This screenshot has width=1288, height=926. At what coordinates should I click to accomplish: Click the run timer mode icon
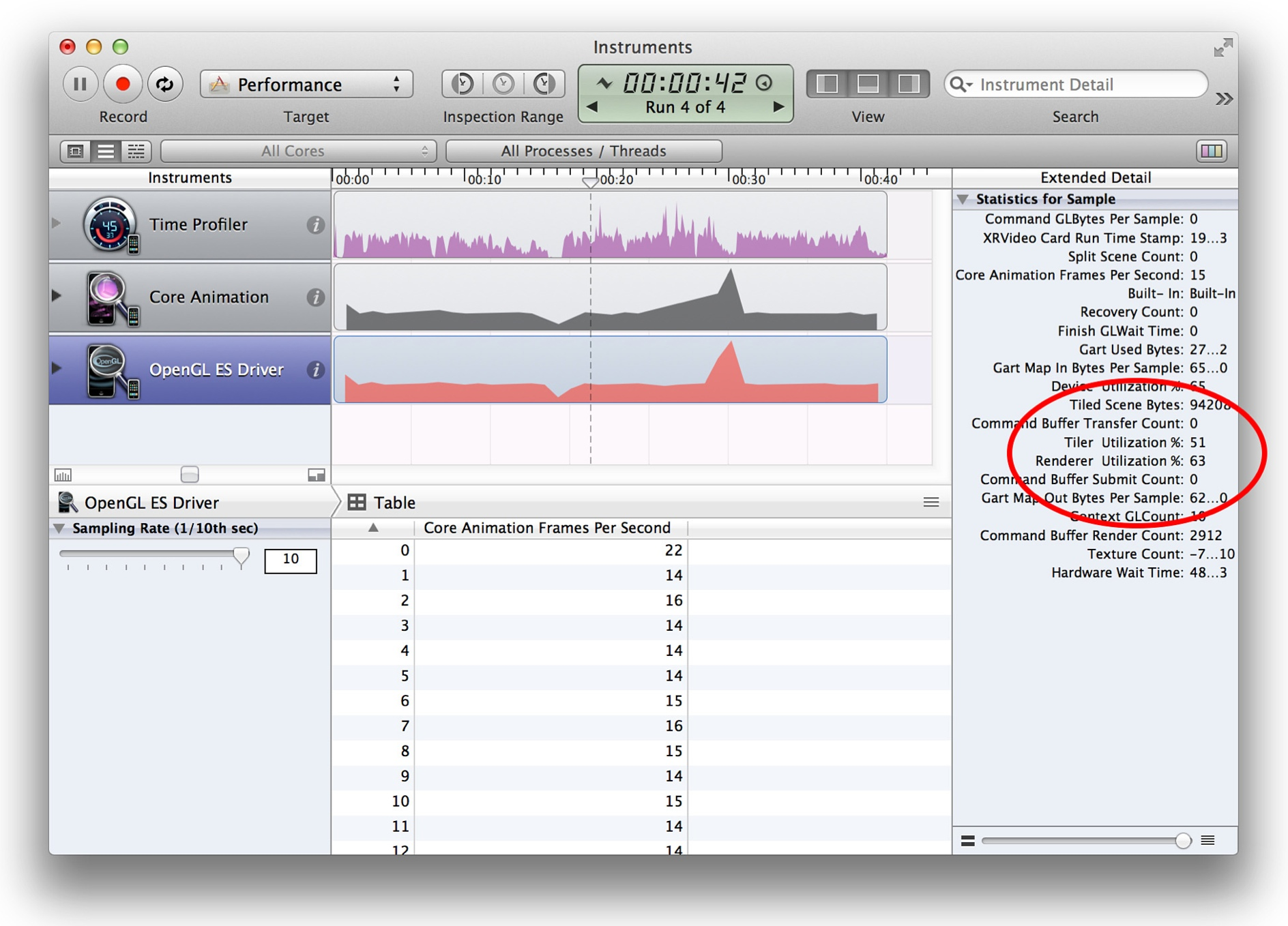(604, 84)
